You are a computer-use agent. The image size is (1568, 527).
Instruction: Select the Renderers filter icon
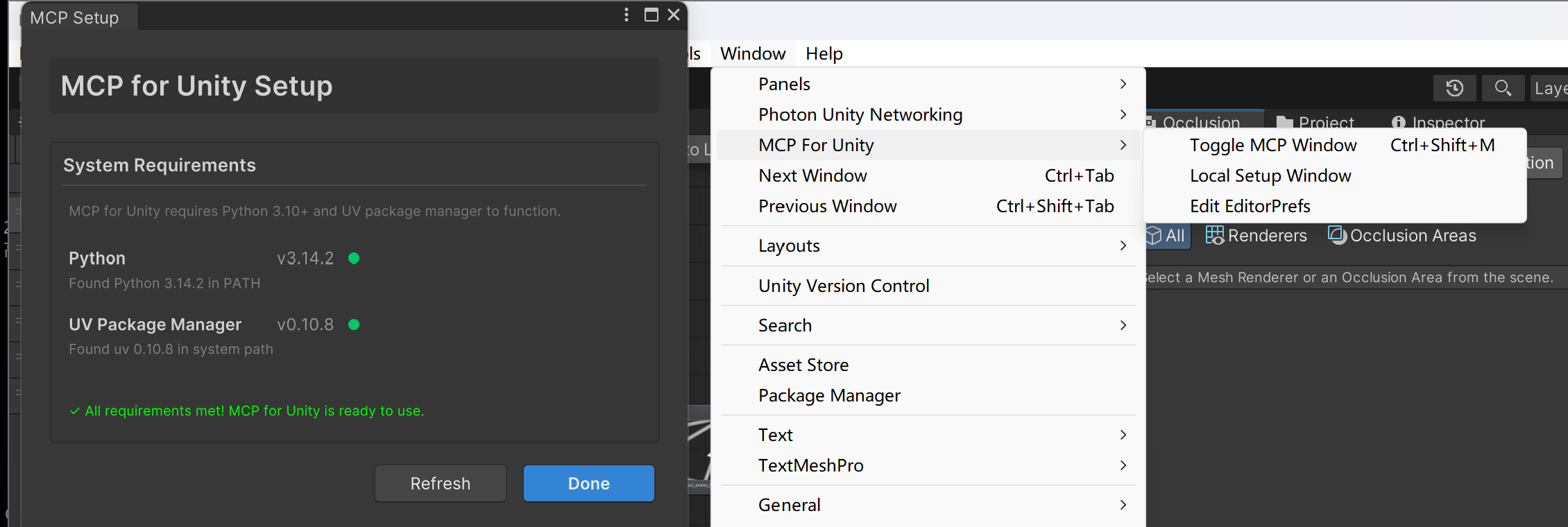[x=1215, y=235]
